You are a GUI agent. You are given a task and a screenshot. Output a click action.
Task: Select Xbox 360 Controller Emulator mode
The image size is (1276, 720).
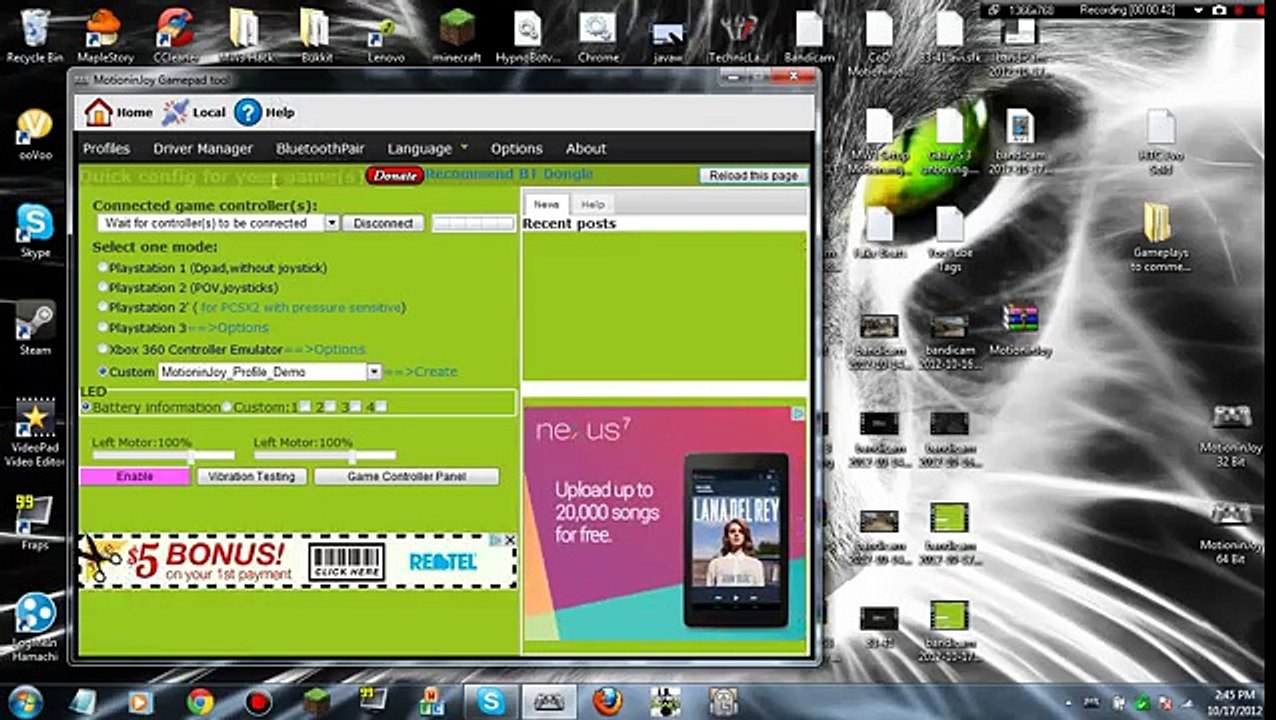103,349
